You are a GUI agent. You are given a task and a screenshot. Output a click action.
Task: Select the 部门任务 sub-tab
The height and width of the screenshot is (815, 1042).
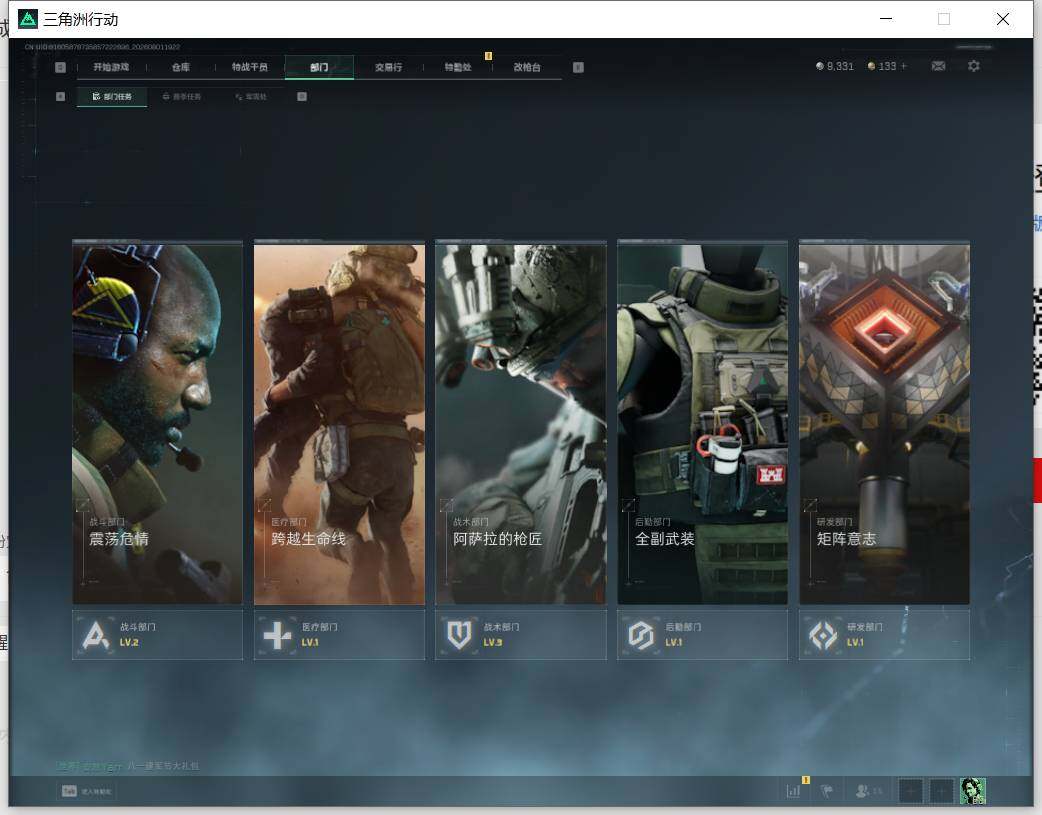click(x=112, y=96)
